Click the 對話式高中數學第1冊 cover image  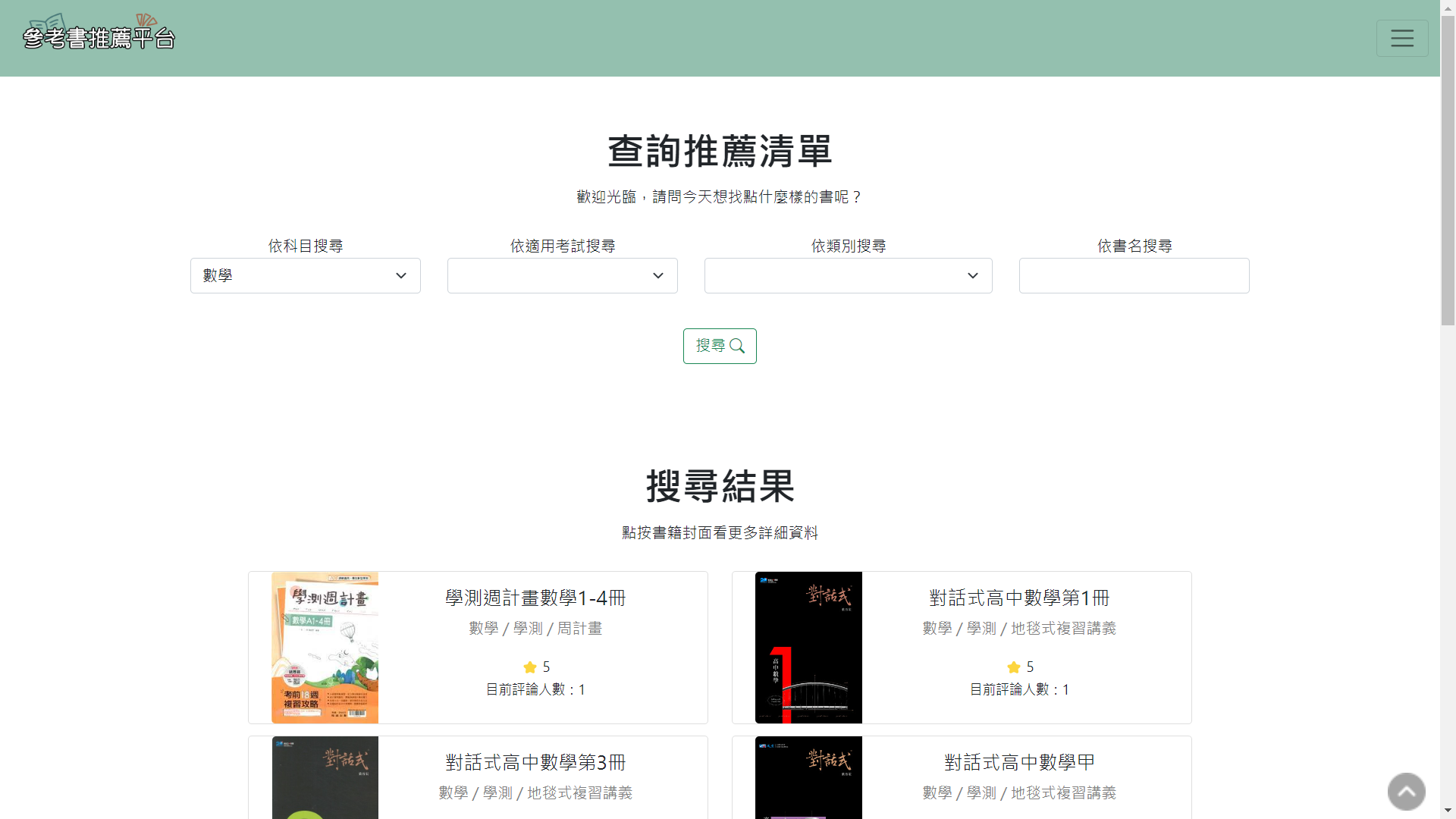[x=808, y=647]
